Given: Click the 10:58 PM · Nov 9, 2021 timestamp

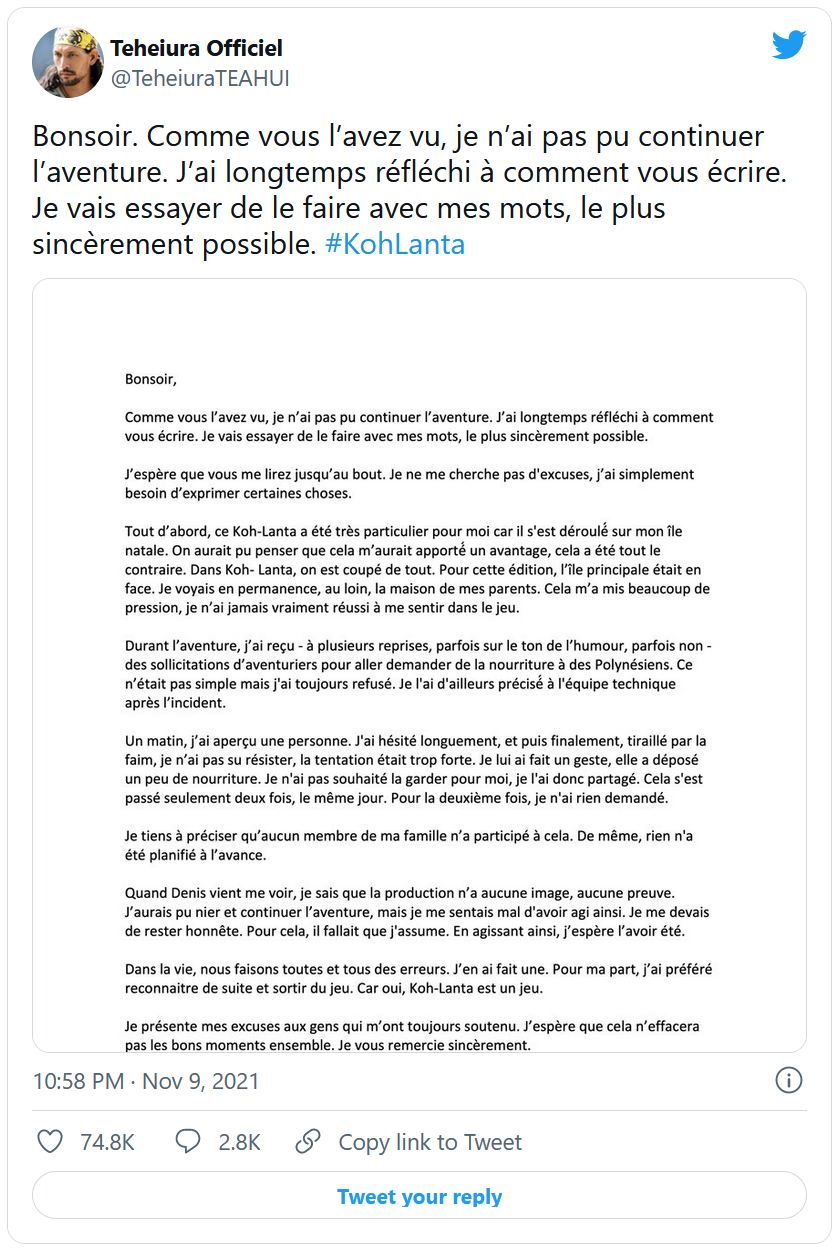Looking at the screenshot, I should (146, 1081).
